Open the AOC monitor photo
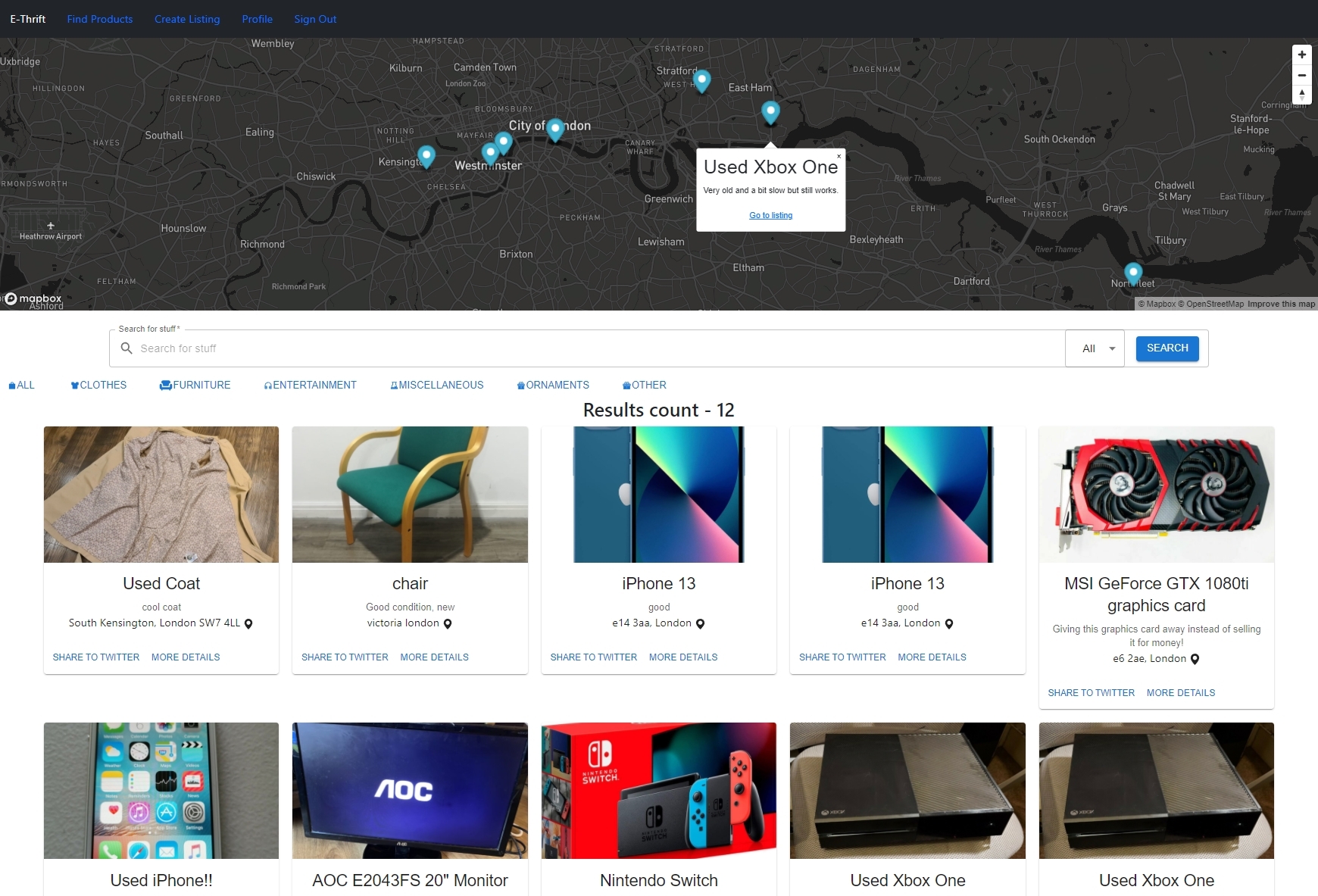 410,791
